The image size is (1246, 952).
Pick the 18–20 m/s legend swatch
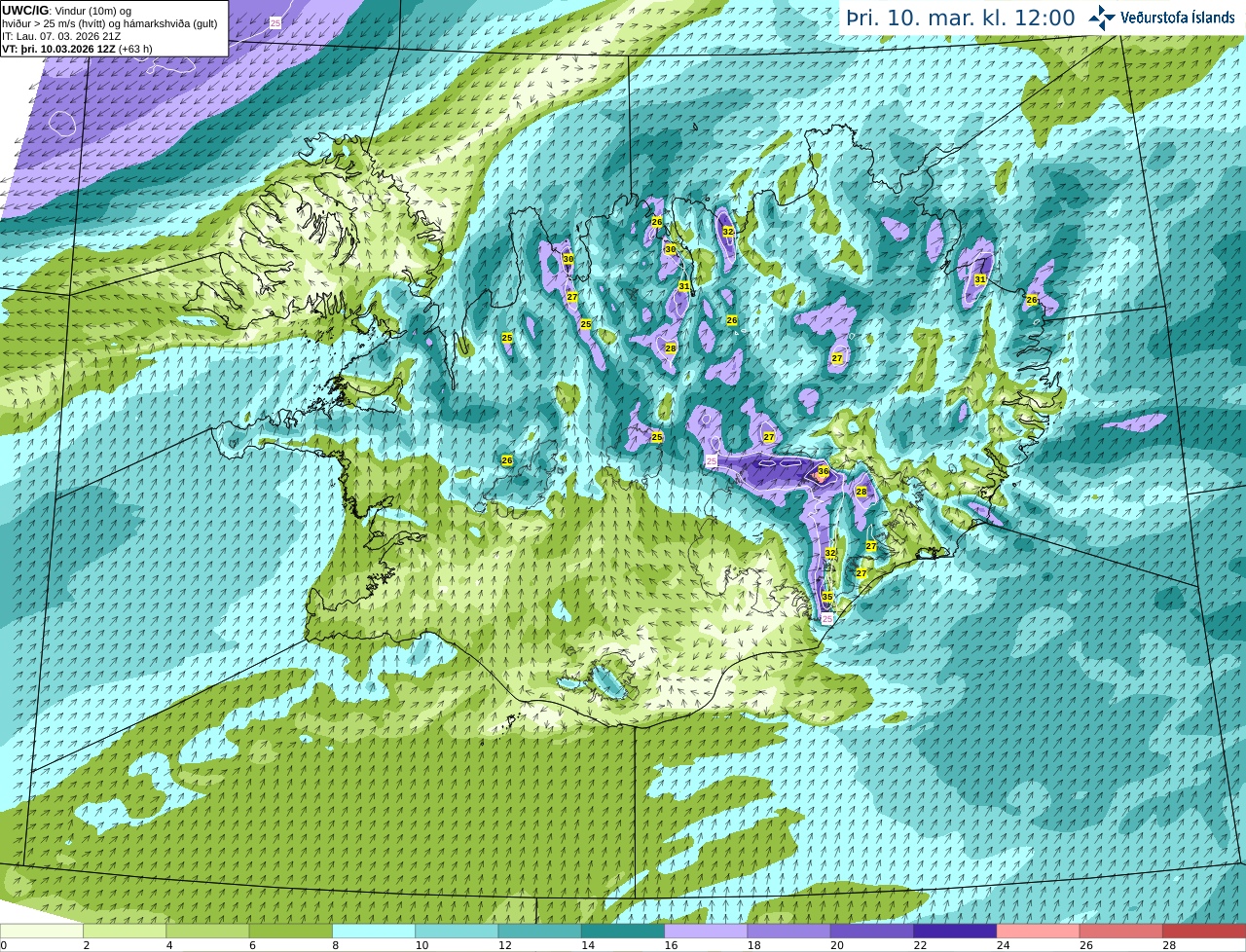click(788, 932)
